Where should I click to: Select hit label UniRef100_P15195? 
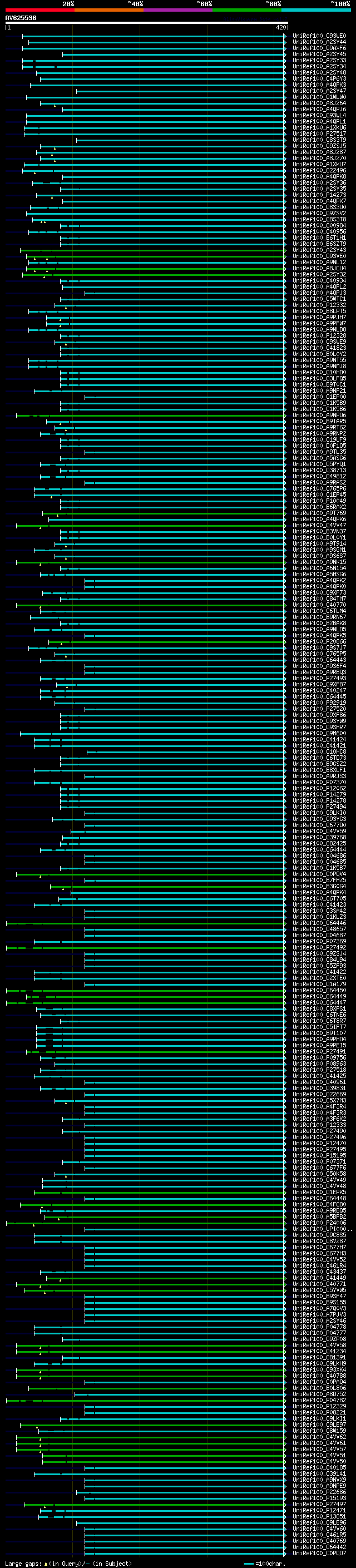tap(319, 1155)
